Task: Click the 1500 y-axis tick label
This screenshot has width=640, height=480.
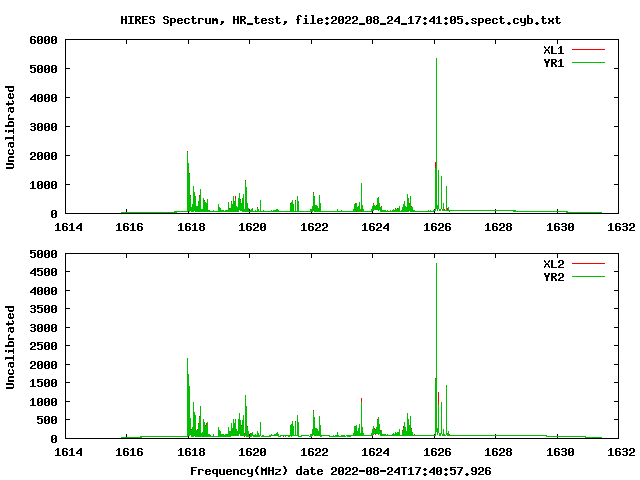Action: (x=43, y=383)
